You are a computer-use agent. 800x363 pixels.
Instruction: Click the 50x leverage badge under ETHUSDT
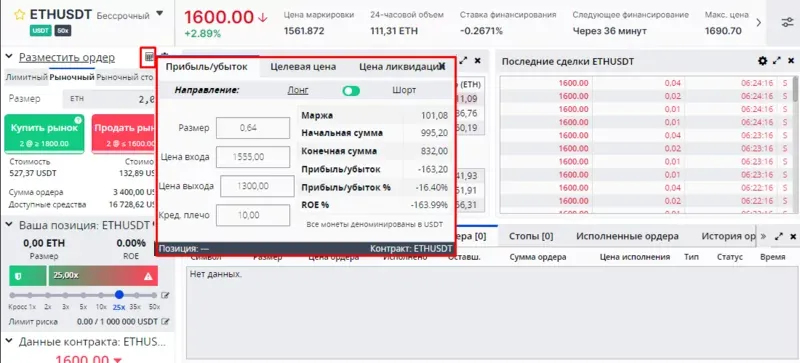tap(63, 31)
